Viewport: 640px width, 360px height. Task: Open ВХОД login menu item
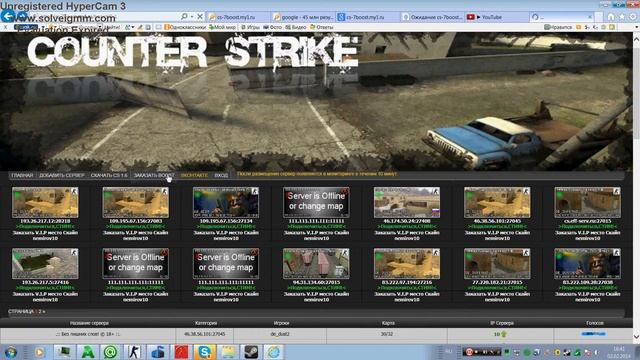point(221,175)
